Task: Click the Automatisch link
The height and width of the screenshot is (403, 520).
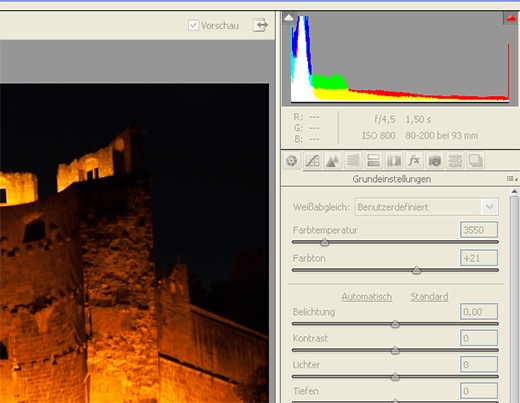Action: tap(367, 297)
